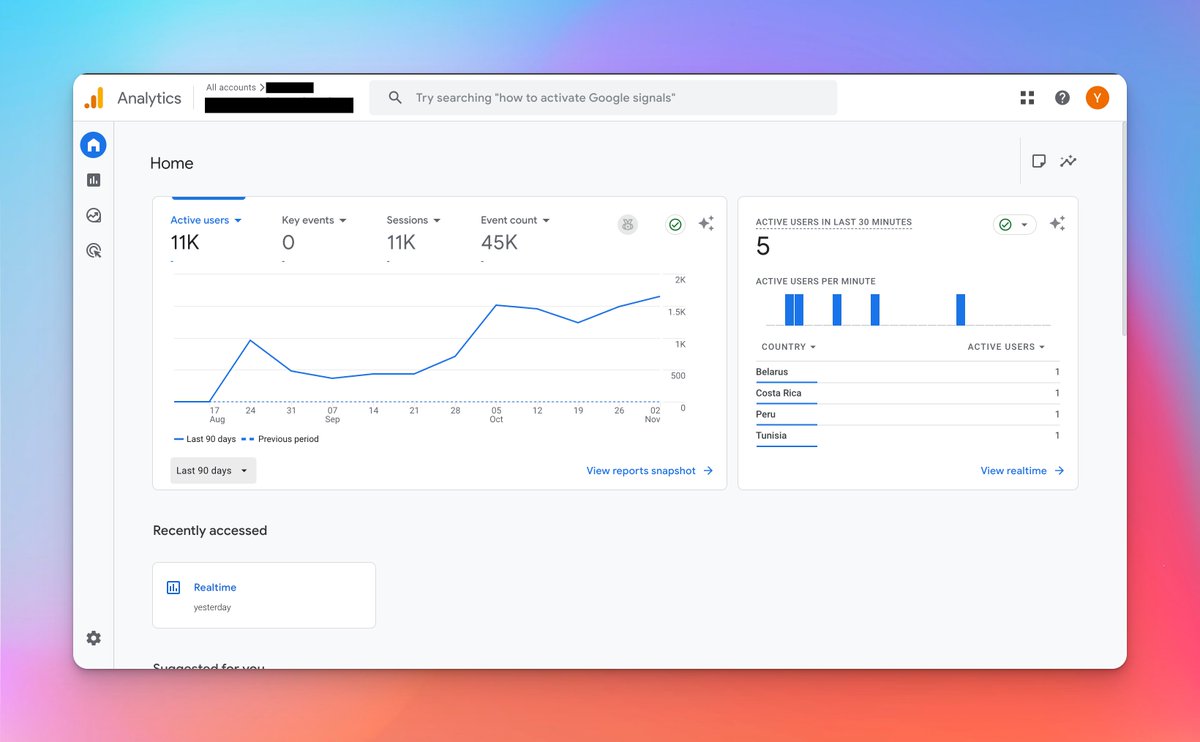This screenshot has height=742, width=1200.
Task: Open the Home section in the sidebar
Action: 93,144
